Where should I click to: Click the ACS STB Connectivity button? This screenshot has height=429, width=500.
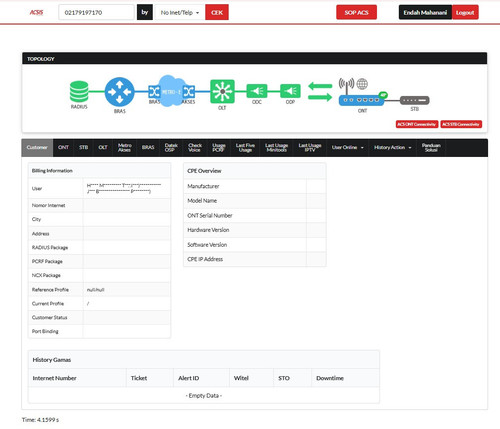[x=461, y=124]
